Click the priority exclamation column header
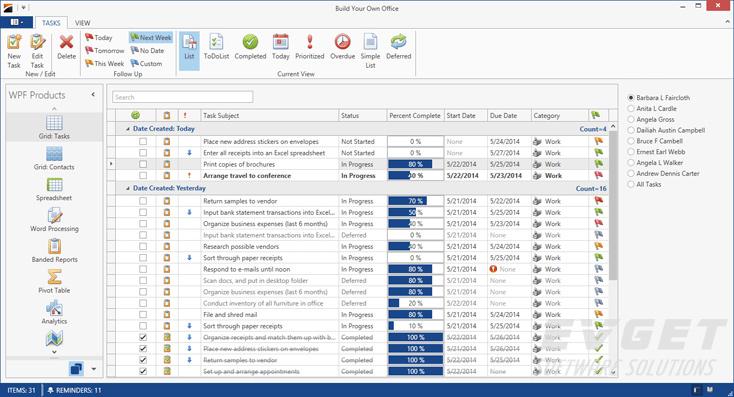734x397 pixels. [x=185, y=115]
